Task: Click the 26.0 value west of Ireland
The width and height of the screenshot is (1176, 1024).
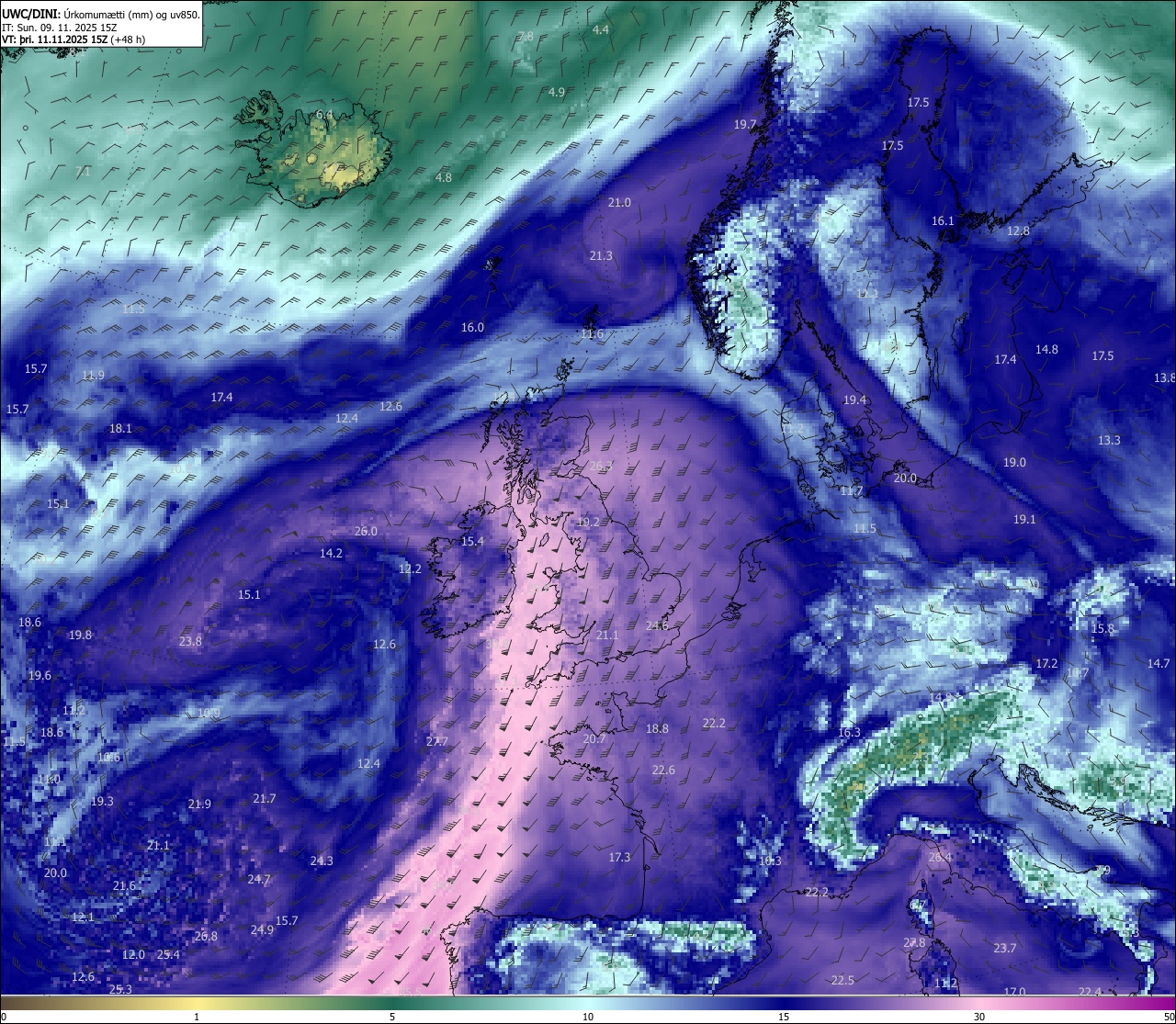Action: (366, 532)
